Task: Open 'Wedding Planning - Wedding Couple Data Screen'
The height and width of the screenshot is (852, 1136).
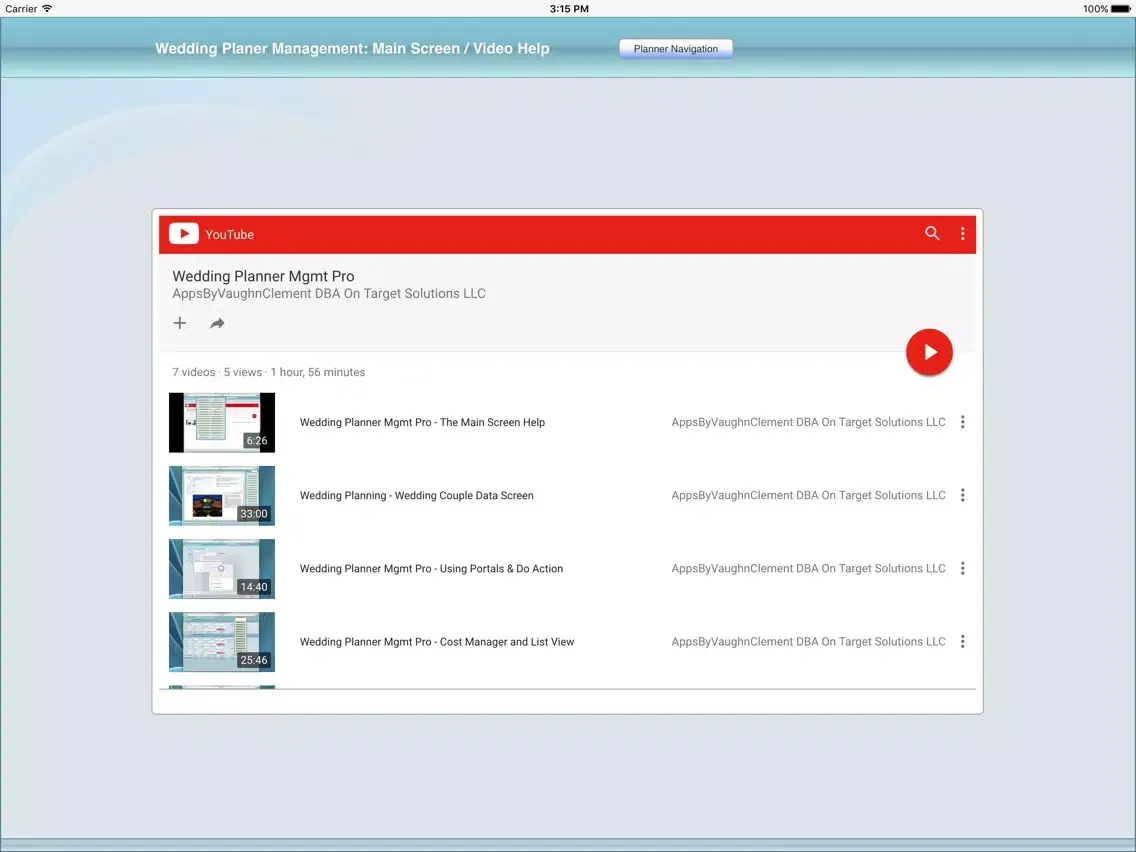Action: (417, 496)
